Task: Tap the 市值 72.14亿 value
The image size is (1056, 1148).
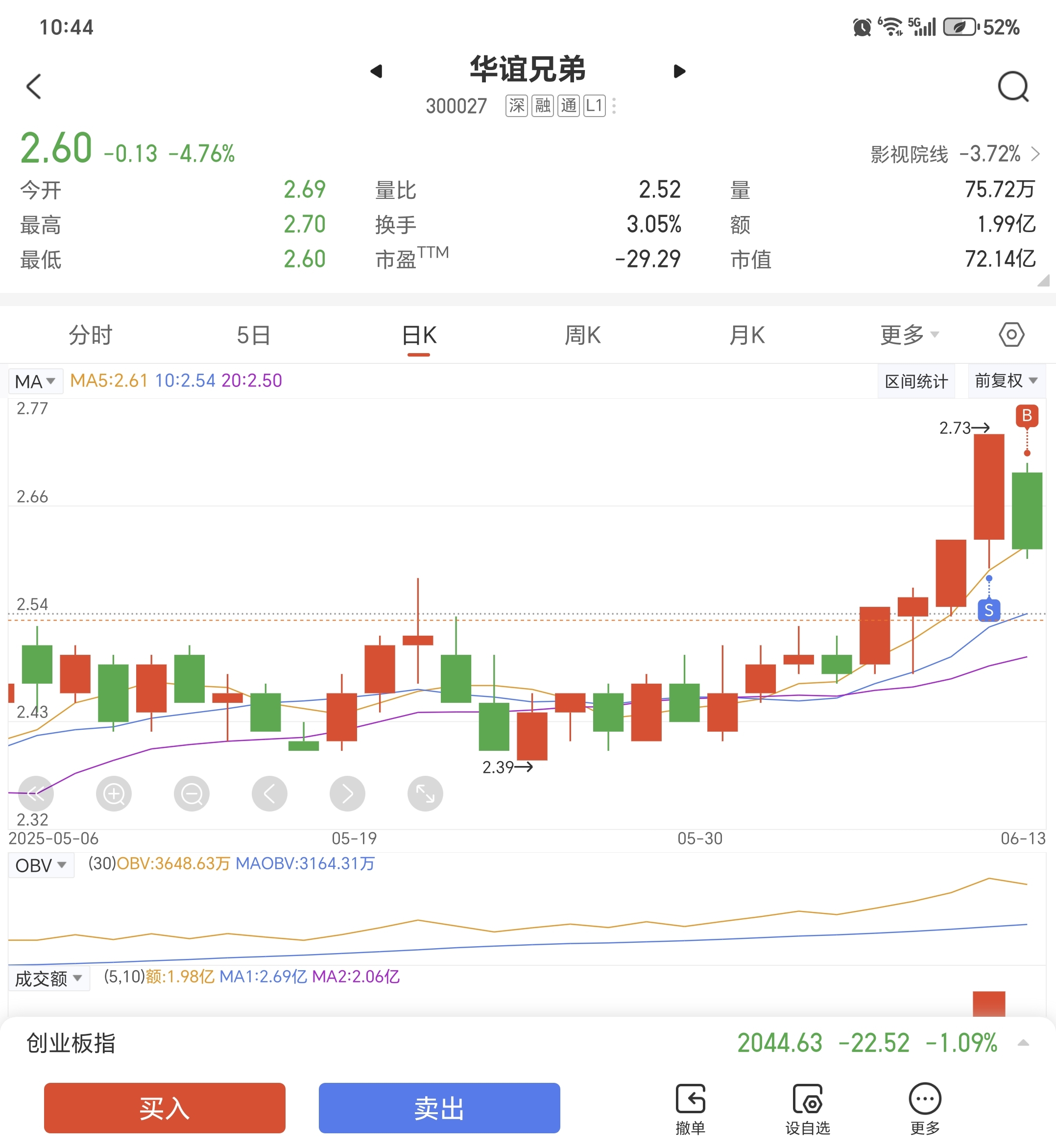Action: pos(1000,259)
